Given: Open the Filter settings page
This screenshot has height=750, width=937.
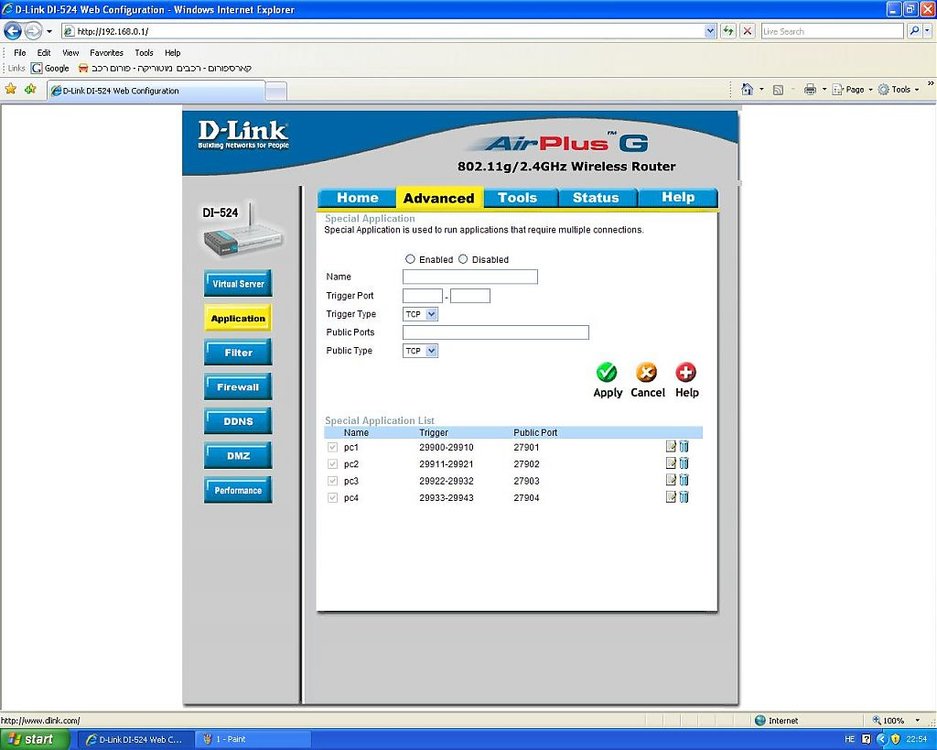Looking at the screenshot, I should click(x=238, y=353).
